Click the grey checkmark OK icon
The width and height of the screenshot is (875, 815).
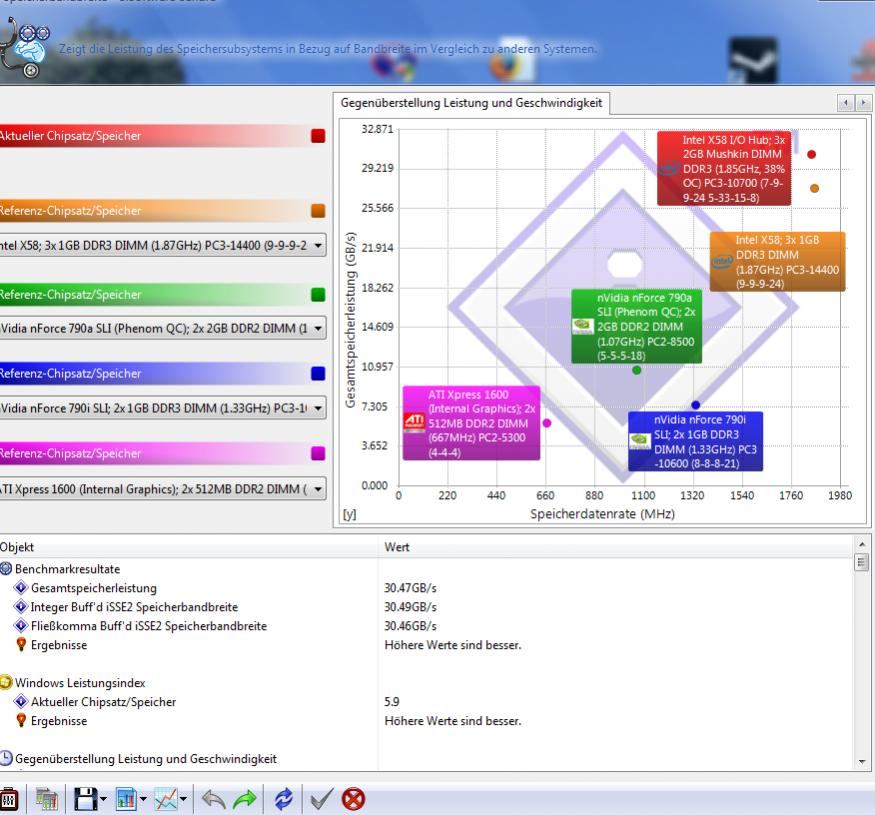pyautogui.click(x=322, y=799)
